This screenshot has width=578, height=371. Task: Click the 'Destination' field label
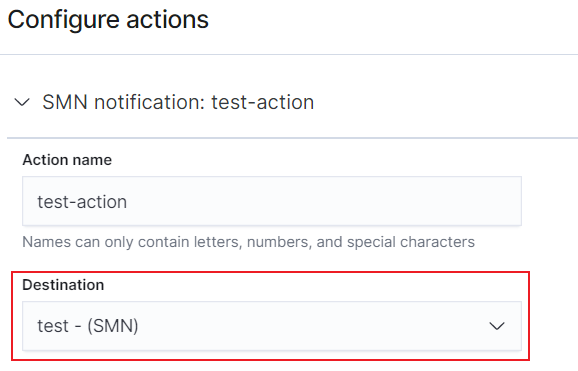[63, 285]
